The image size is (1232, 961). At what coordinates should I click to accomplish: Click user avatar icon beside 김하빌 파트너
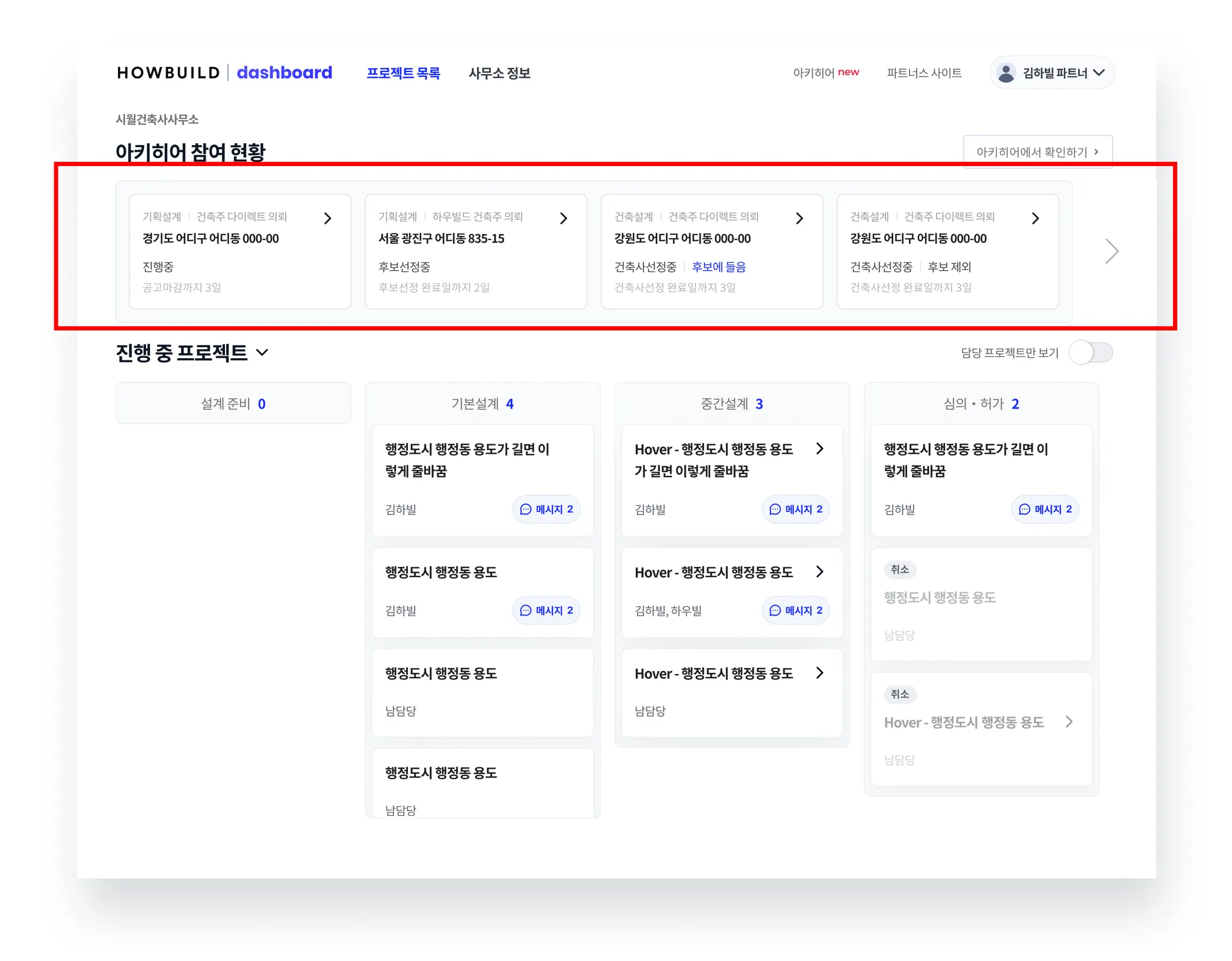(1006, 73)
